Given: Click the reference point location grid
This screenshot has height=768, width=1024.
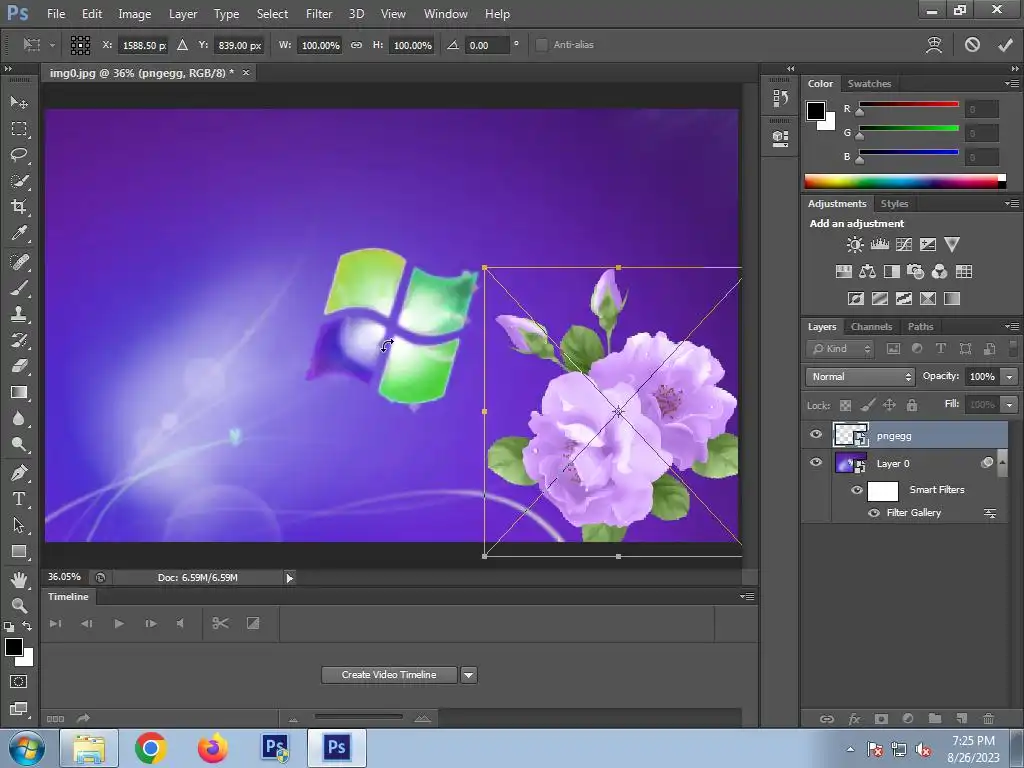Looking at the screenshot, I should click(80, 45).
